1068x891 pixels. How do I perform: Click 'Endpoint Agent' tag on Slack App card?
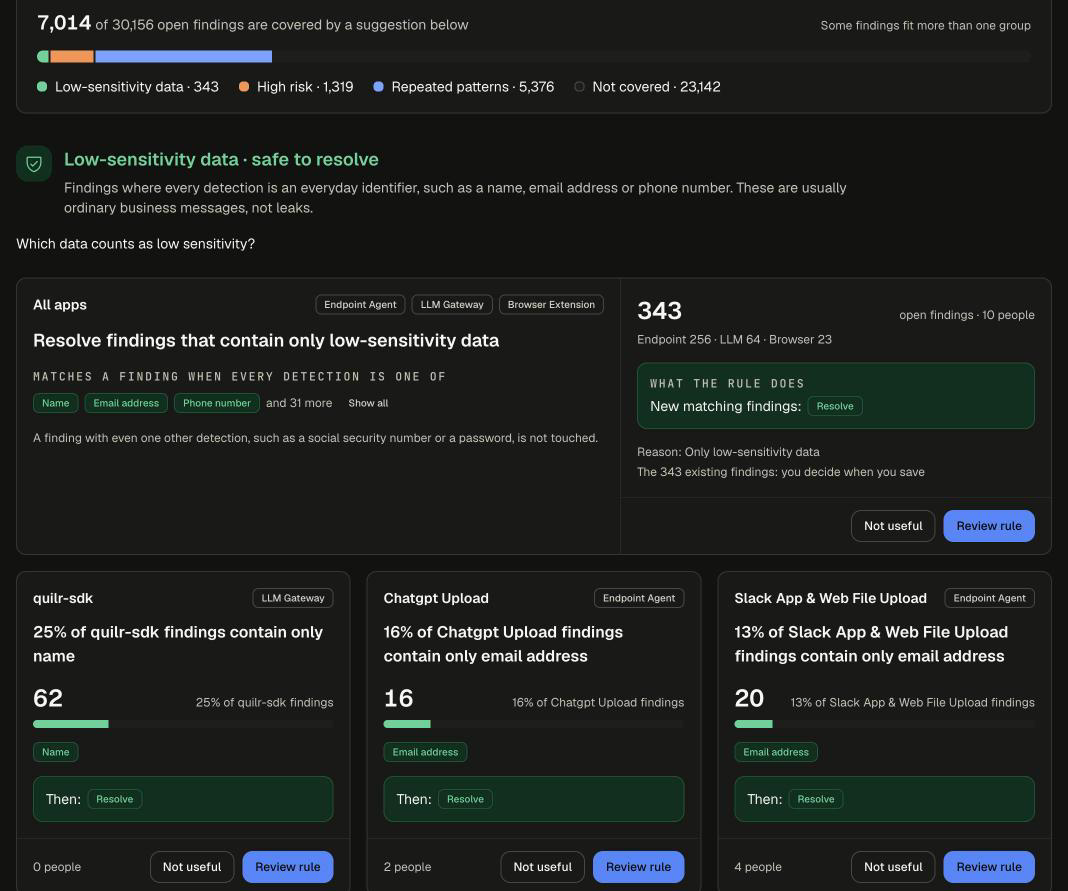(x=990, y=598)
